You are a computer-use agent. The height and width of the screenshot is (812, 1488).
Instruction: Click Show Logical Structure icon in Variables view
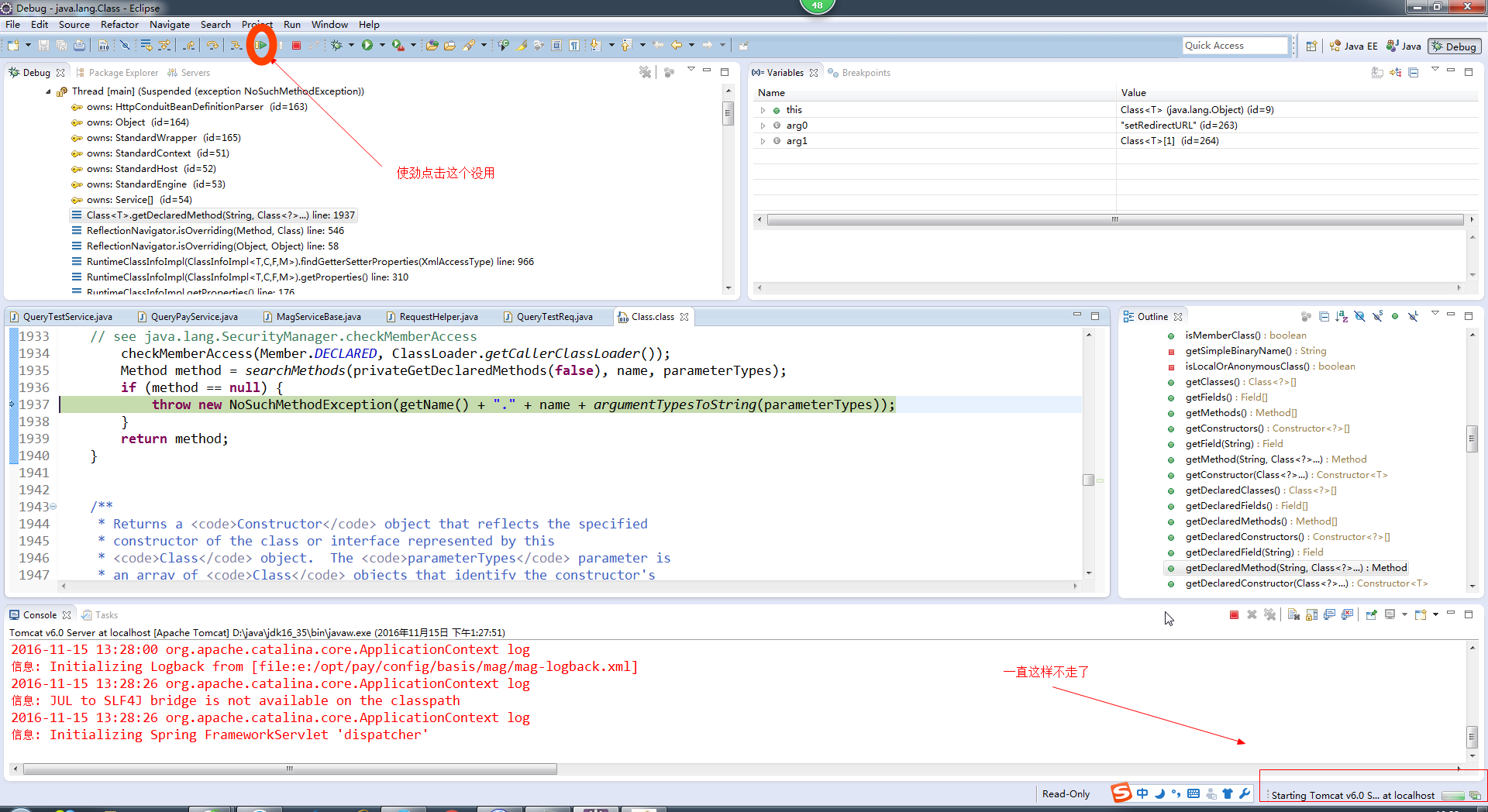click(x=1396, y=73)
